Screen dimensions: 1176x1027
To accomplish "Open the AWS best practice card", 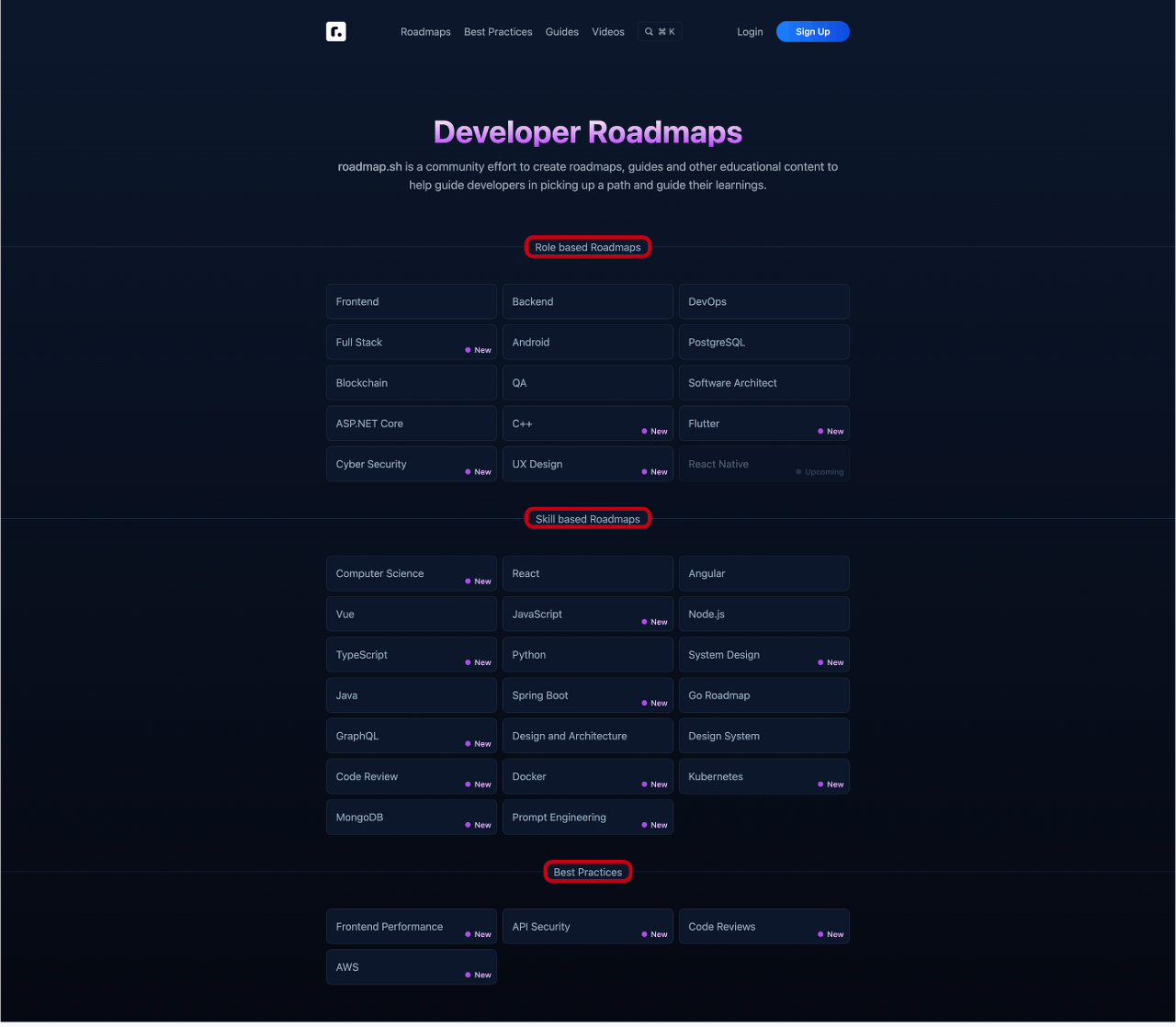I will point(412,967).
